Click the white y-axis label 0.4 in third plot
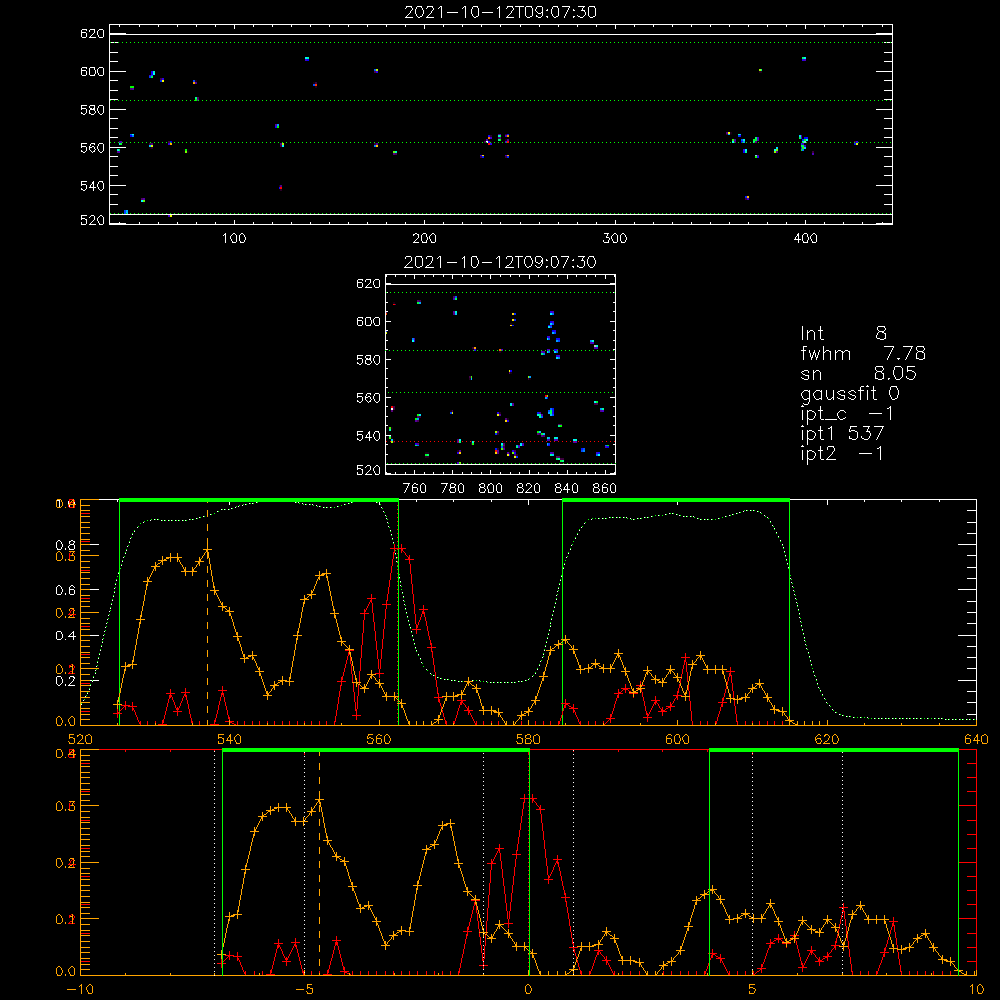The height and width of the screenshot is (1000, 1000). [66, 635]
